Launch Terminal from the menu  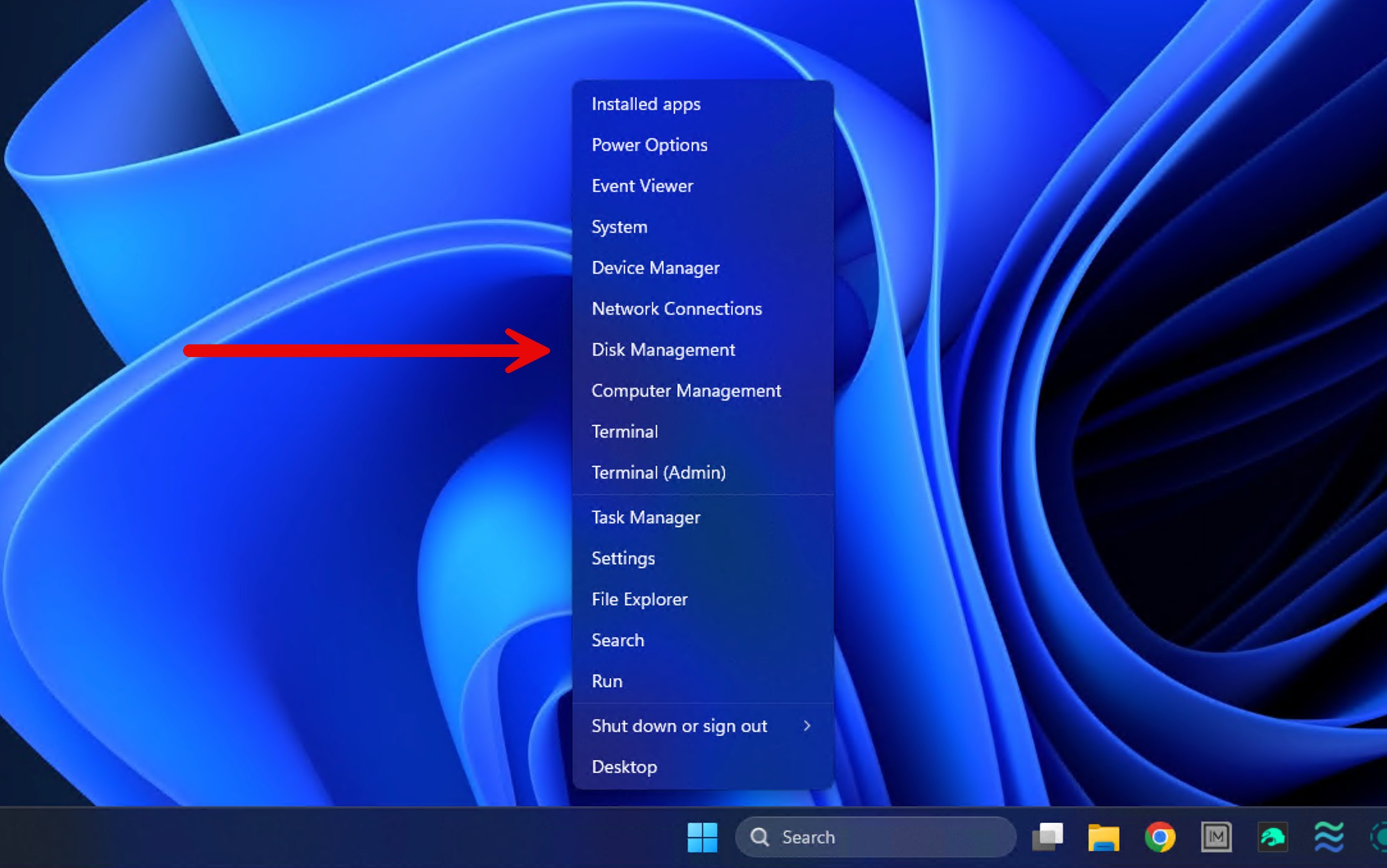[702, 431]
